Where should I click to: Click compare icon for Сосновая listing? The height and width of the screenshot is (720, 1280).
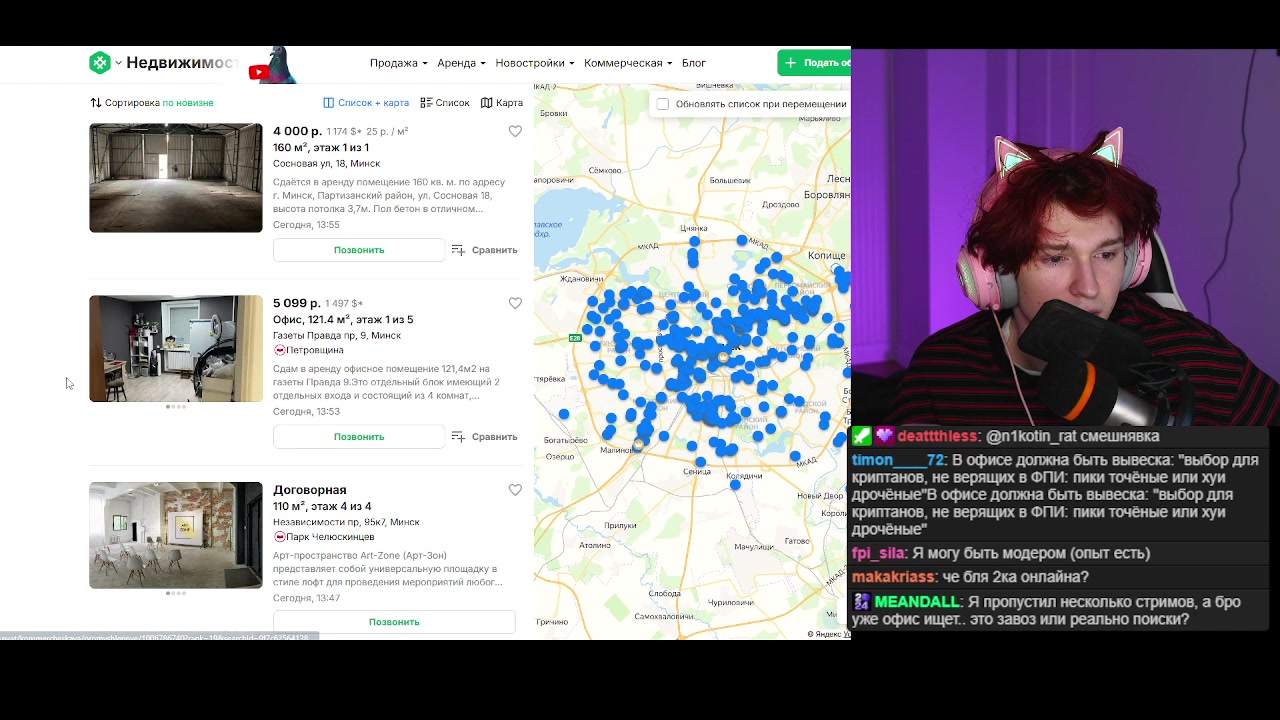[x=458, y=250]
